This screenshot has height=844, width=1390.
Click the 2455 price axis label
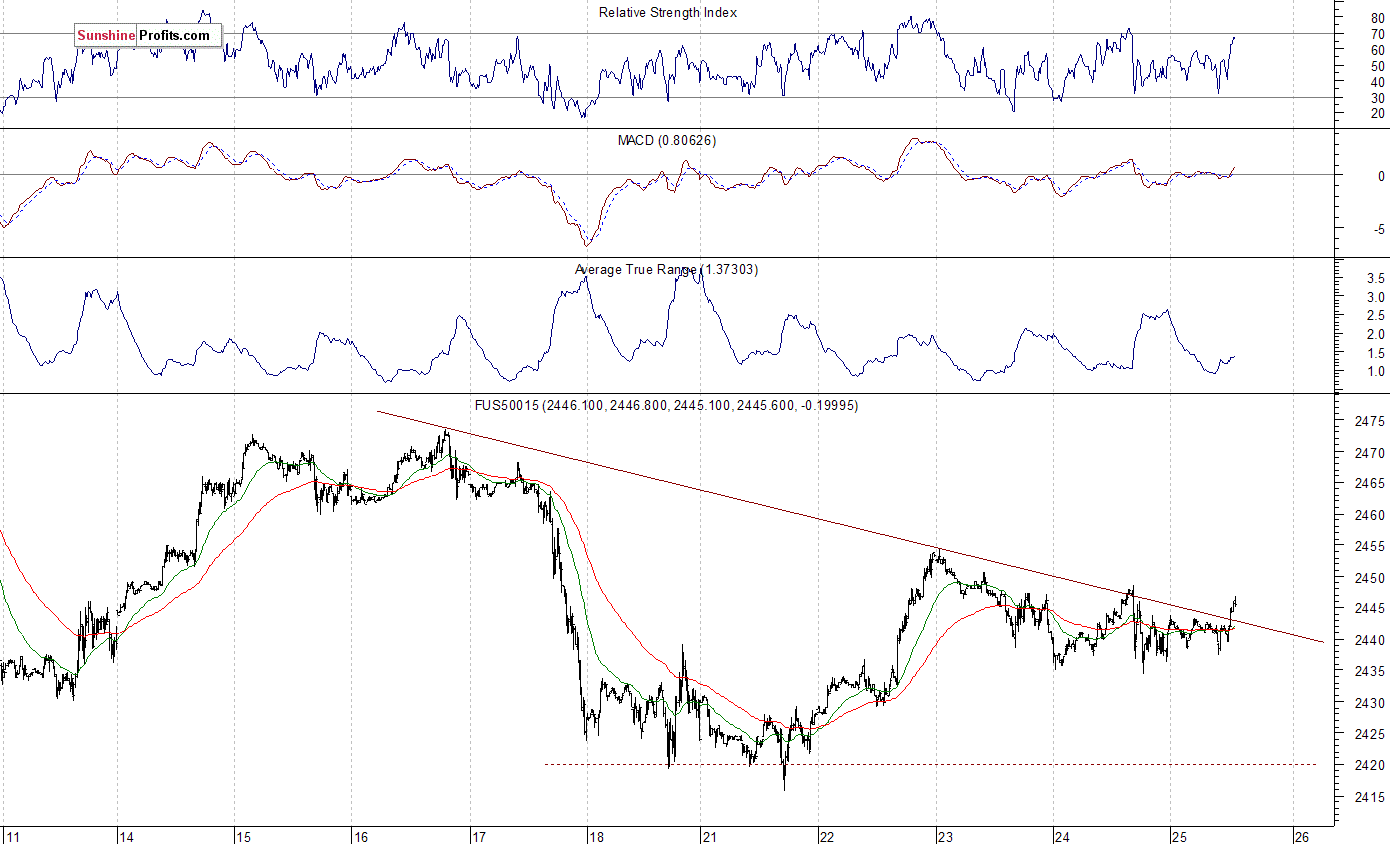point(1370,547)
